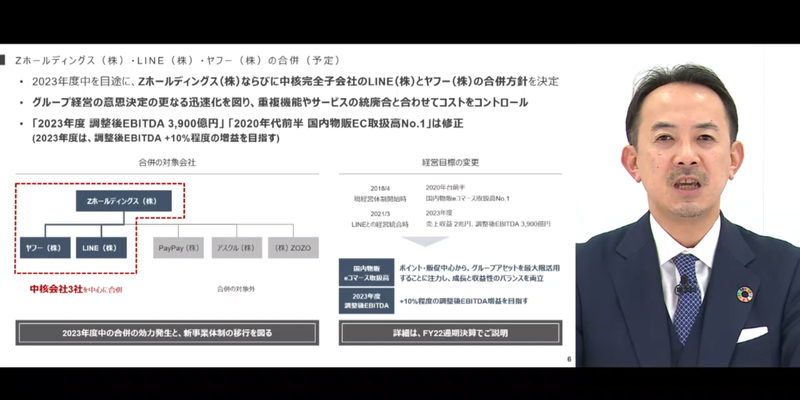This screenshot has height=400, width=800.
Task: Select the dark '国内物販 eコマース取扱高' box
Action: (x=366, y=272)
